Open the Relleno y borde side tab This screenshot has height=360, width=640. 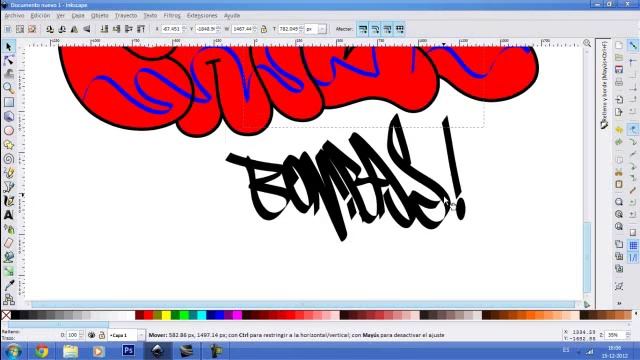tap(604, 84)
